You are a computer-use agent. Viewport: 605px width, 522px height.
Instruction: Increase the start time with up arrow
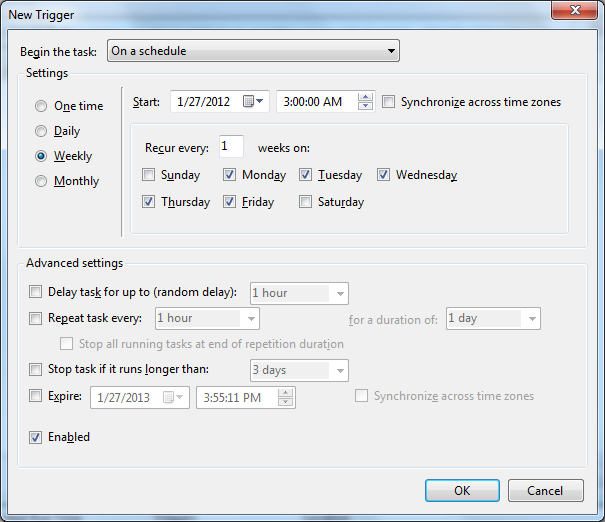coord(365,97)
